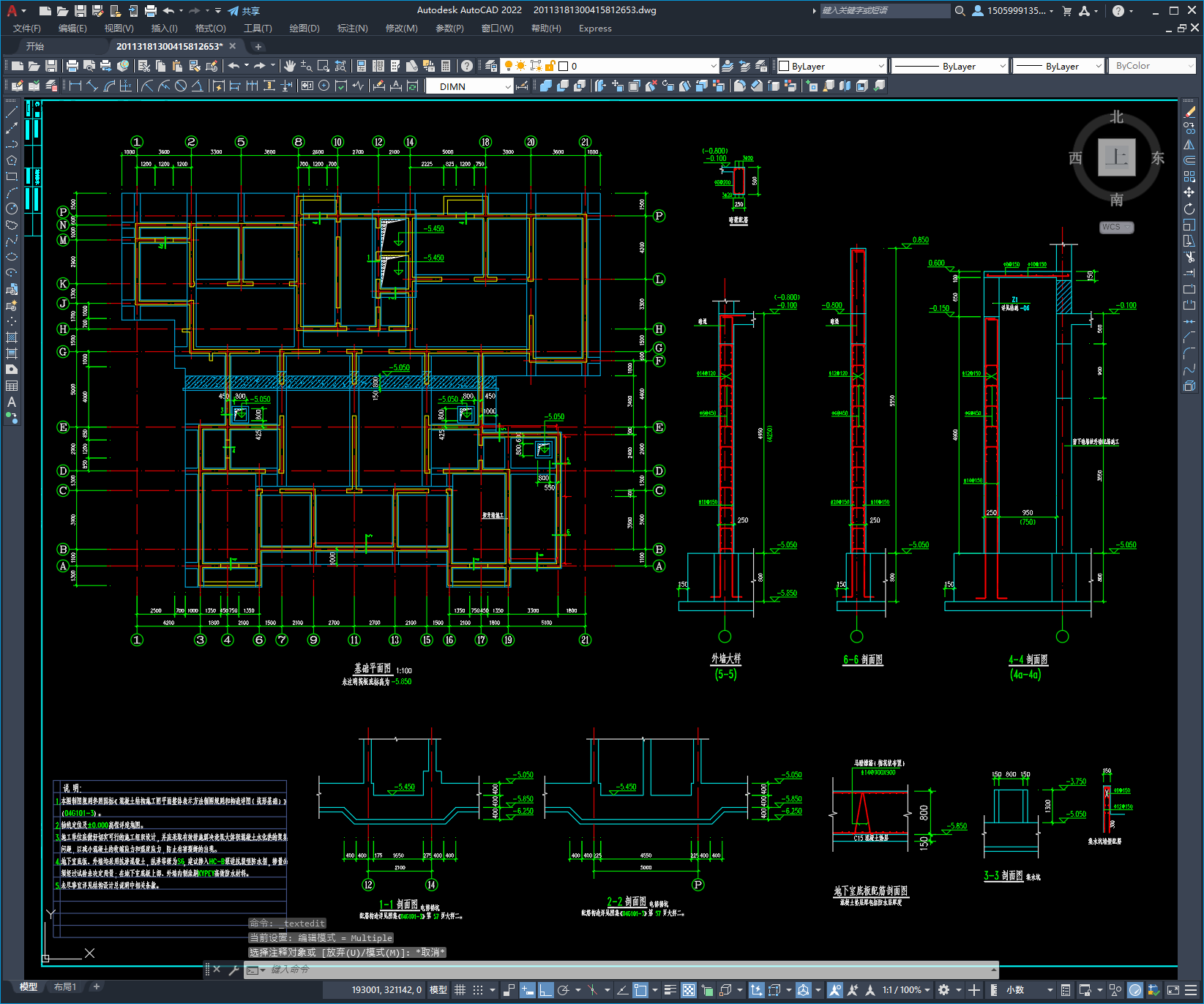Select the multiline Text 'A' tool
The height and width of the screenshot is (1004, 1204).
tap(11, 402)
